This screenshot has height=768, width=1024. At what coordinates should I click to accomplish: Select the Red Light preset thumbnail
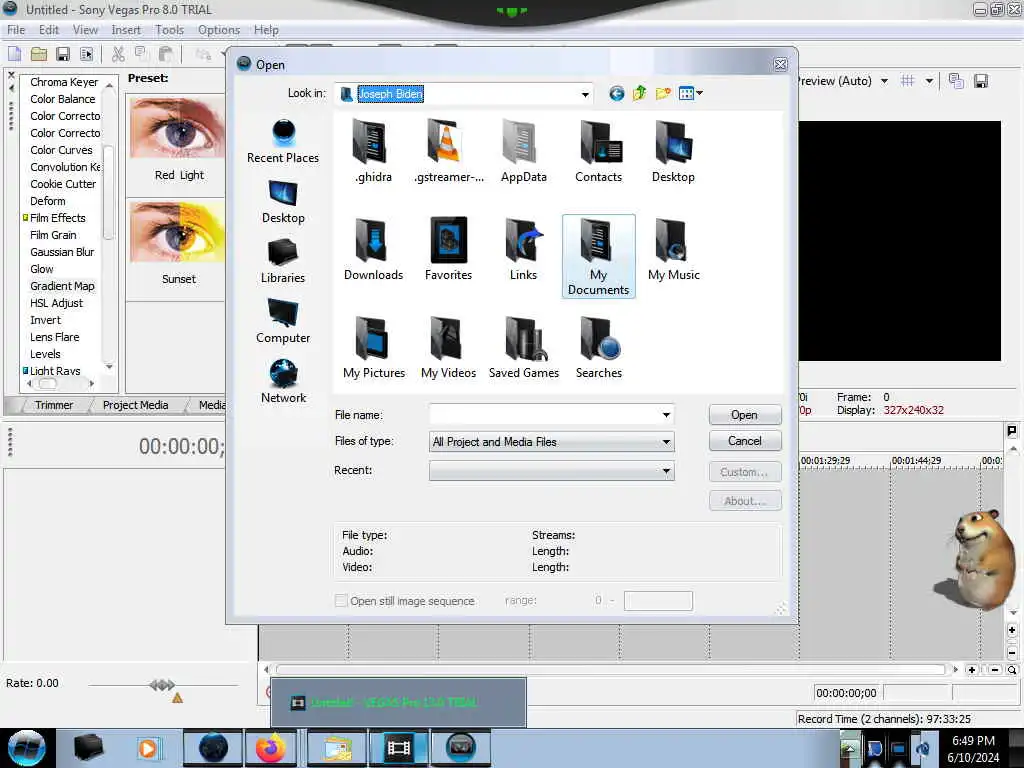pyautogui.click(x=178, y=128)
